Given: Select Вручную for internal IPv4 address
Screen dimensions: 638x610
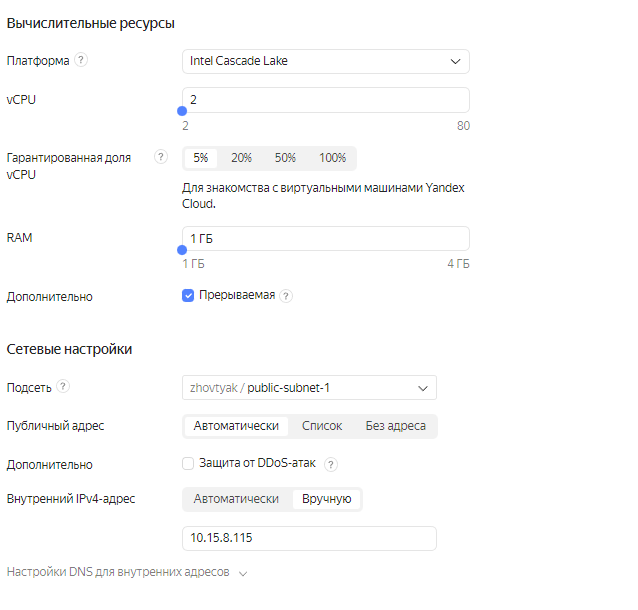Looking at the screenshot, I should click(326, 499).
